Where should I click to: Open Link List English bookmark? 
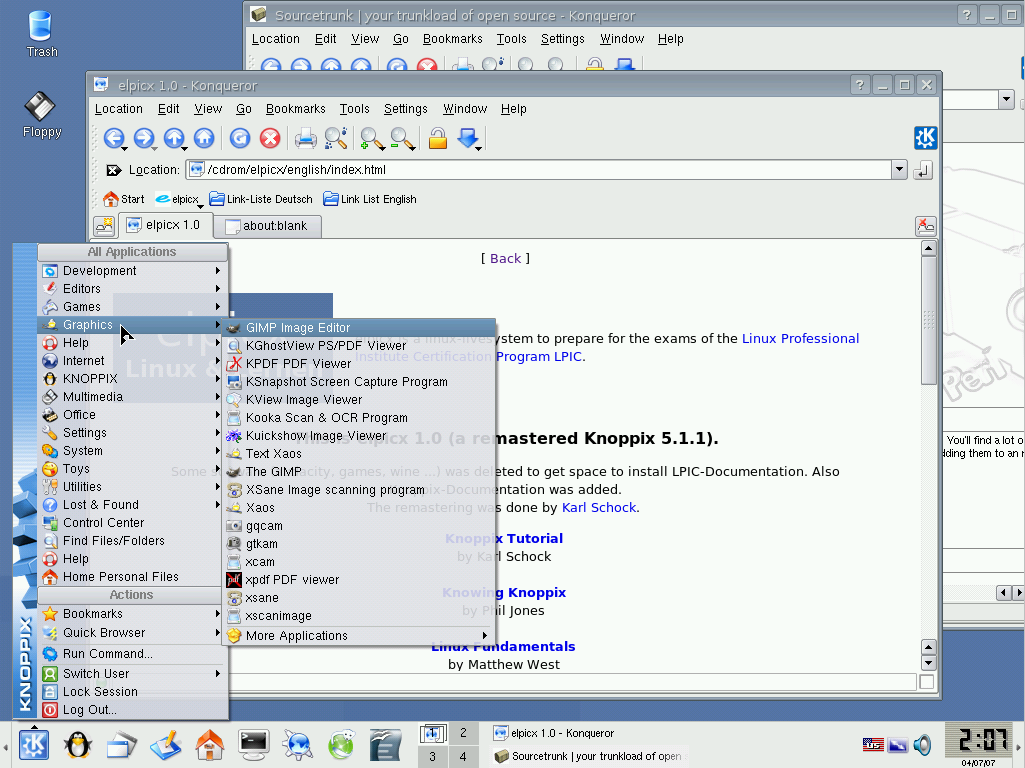coord(370,199)
